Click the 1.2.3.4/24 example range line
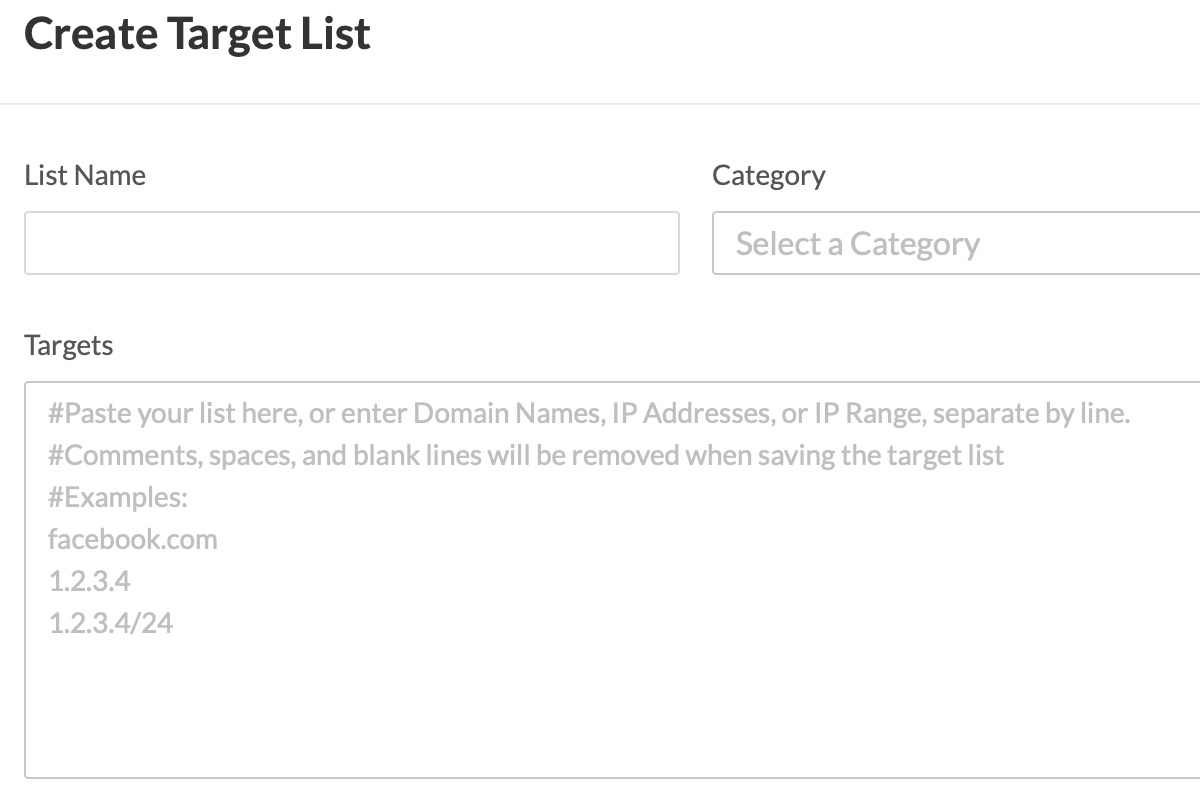 [110, 624]
